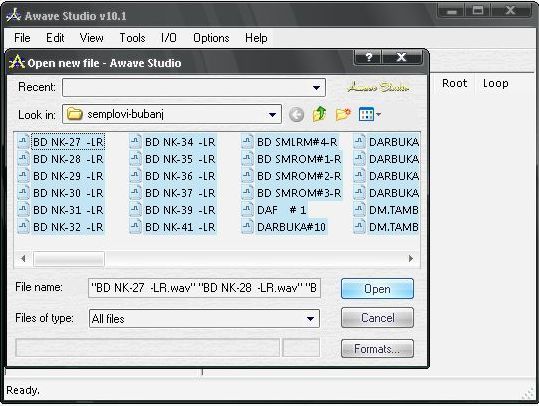Close the Open new file dialog
Screen dimensions: 539x406
[x=401, y=57]
